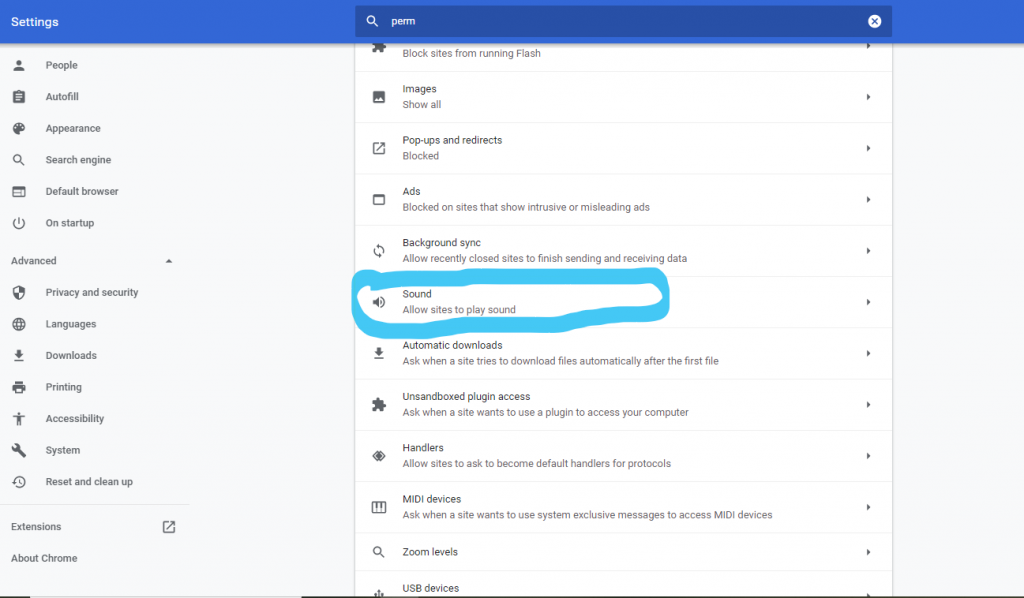
Task: Click into the settings search box
Action: 620,21
